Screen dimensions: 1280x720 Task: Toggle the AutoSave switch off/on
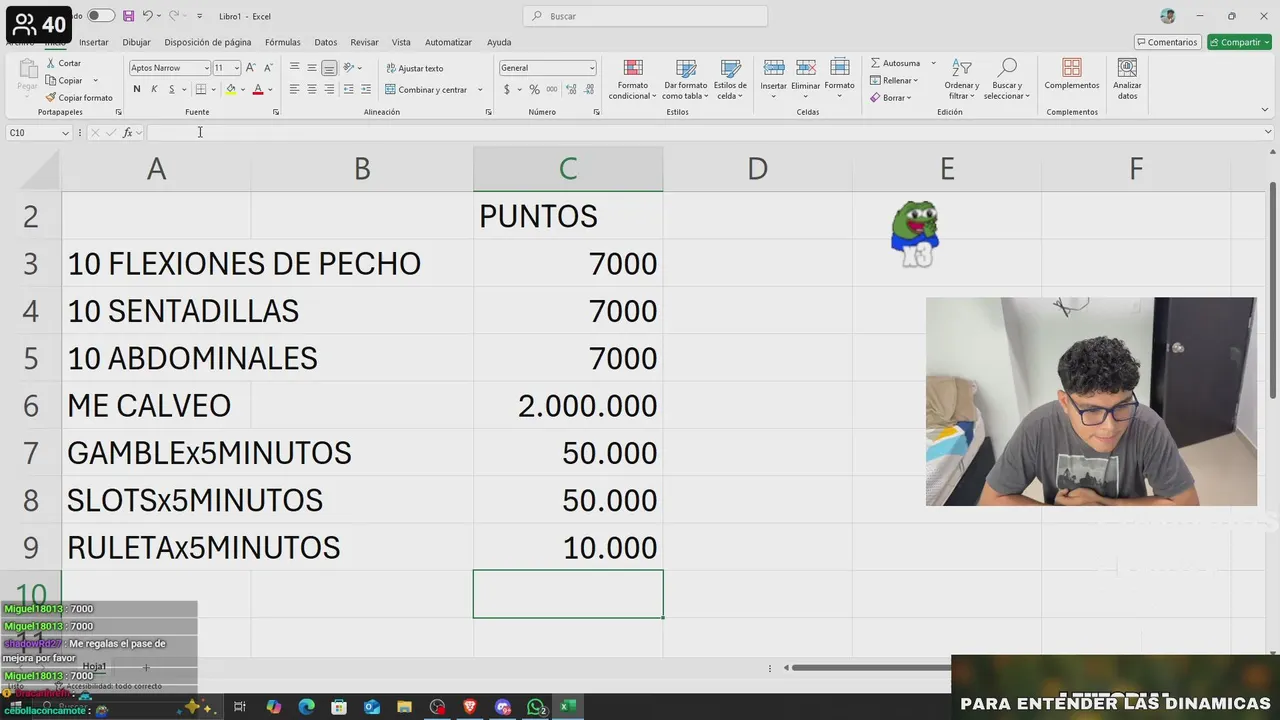100,16
